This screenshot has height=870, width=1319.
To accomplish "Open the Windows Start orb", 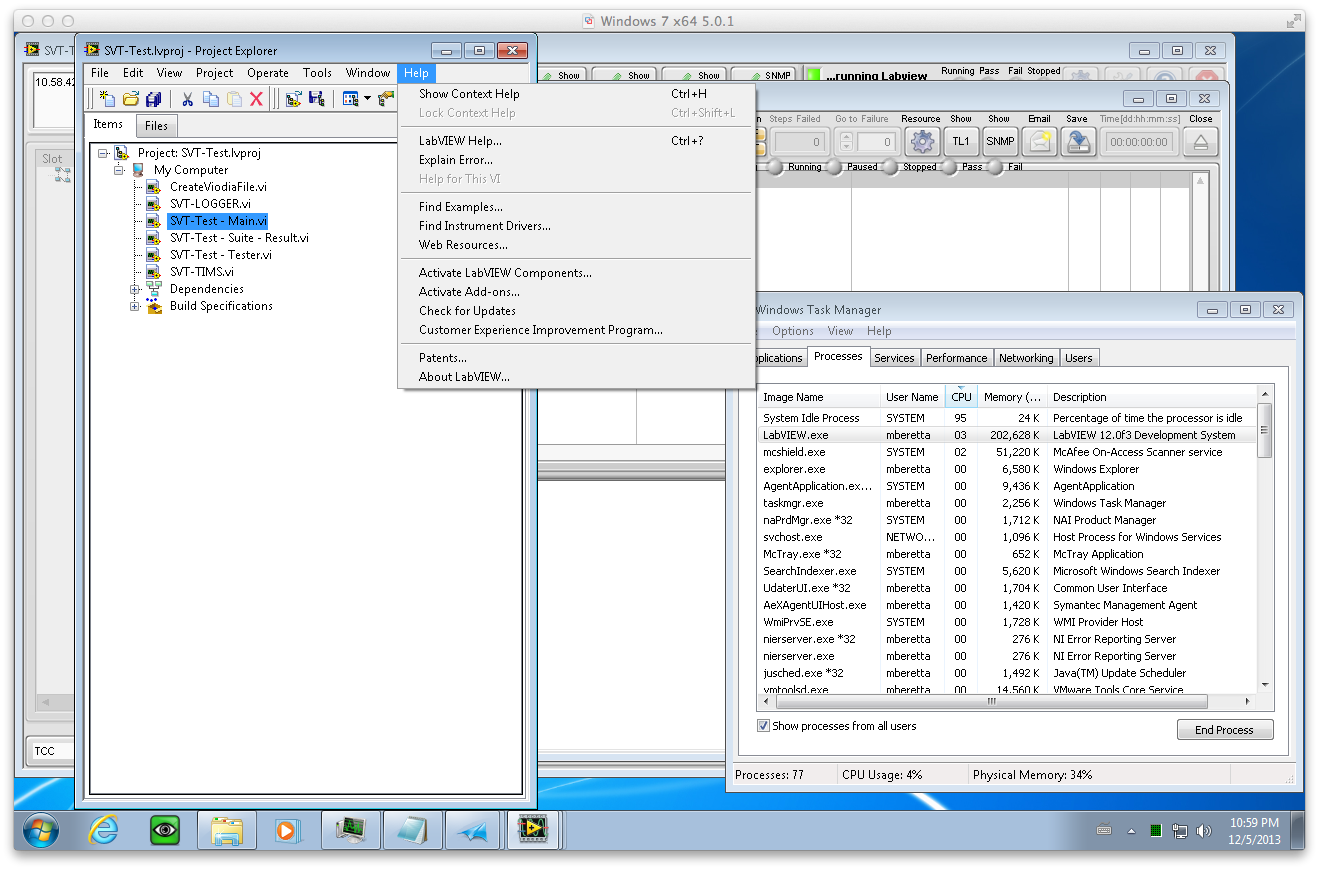I will pyautogui.click(x=40, y=829).
